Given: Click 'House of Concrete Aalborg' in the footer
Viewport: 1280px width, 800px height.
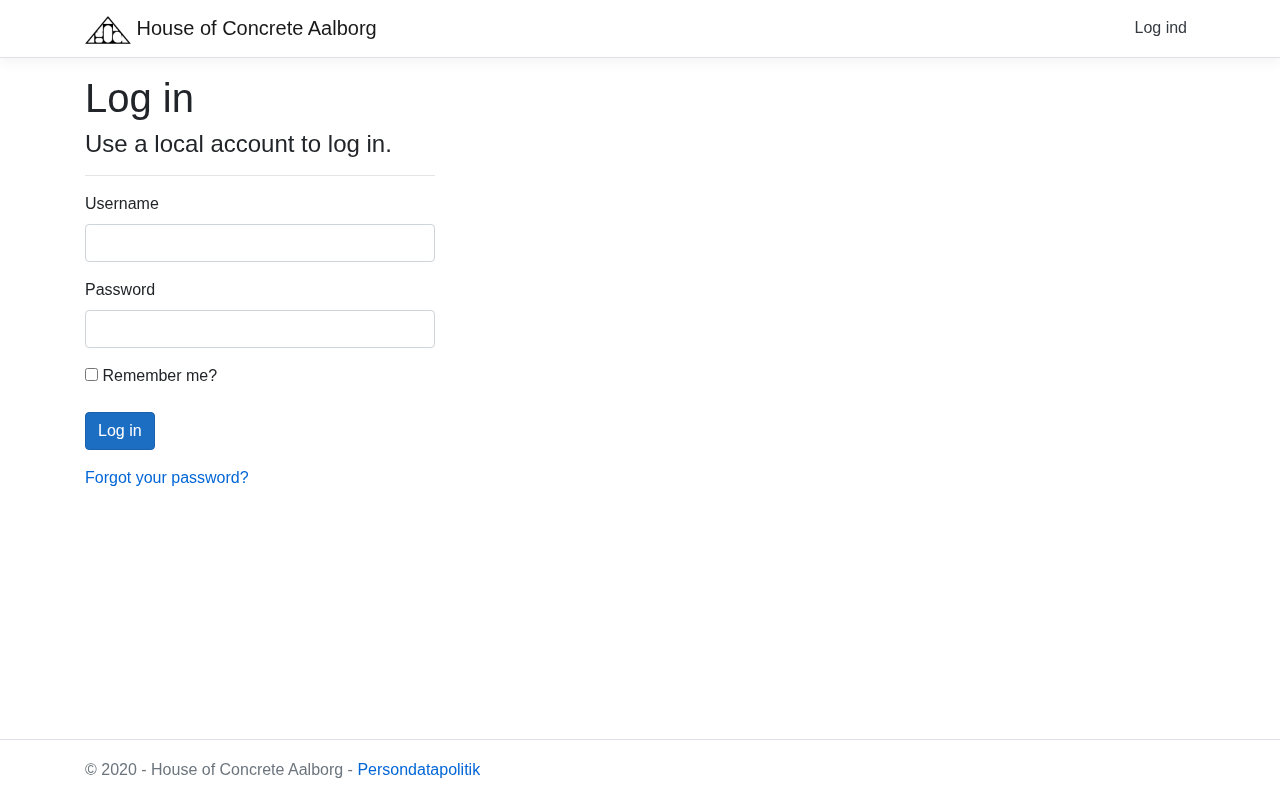Looking at the screenshot, I should point(247,770).
